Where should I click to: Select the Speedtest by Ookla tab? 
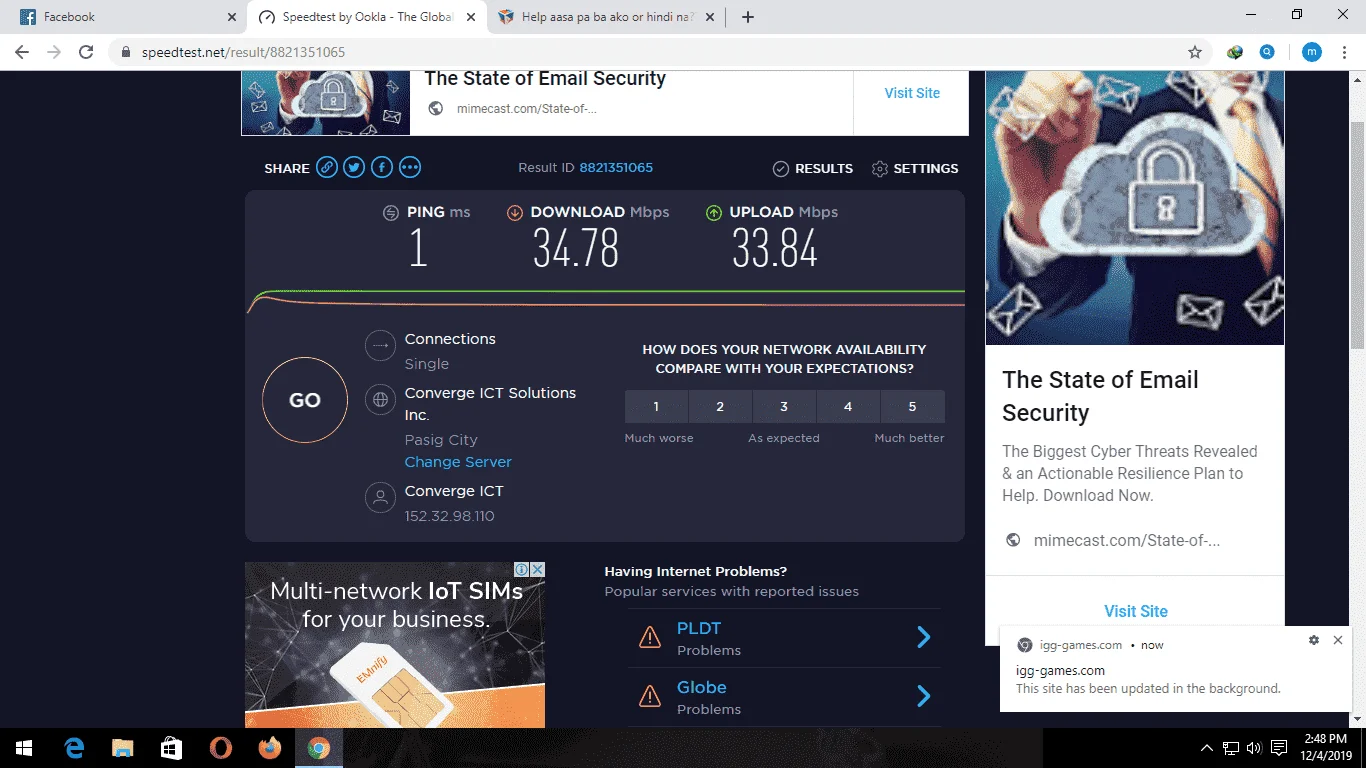click(x=366, y=17)
